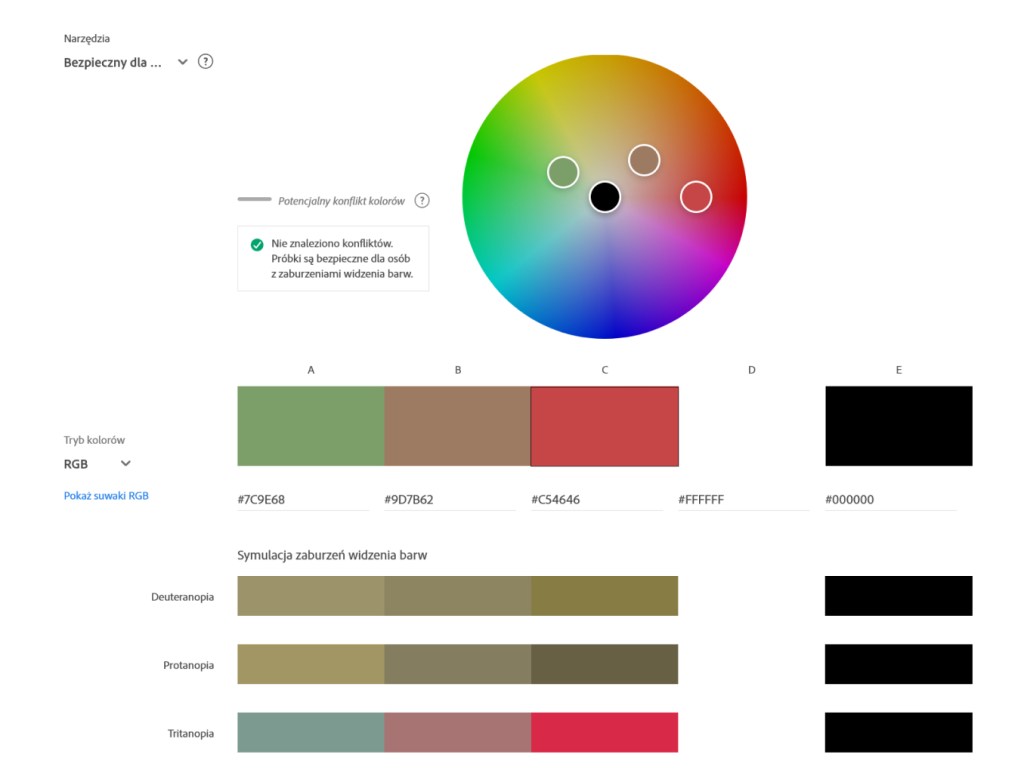
Task: Click the #9D7B62 hex input field
Action: click(450, 499)
